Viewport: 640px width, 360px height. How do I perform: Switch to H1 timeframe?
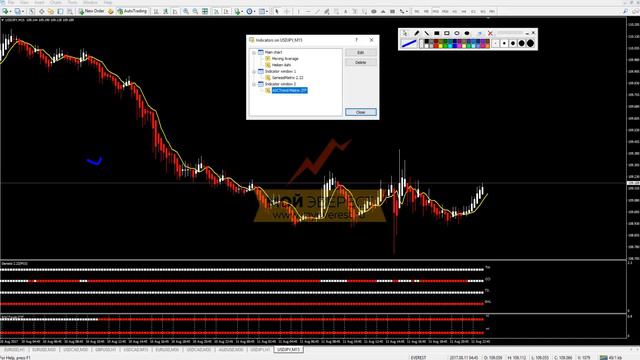pyautogui.click(x=454, y=11)
